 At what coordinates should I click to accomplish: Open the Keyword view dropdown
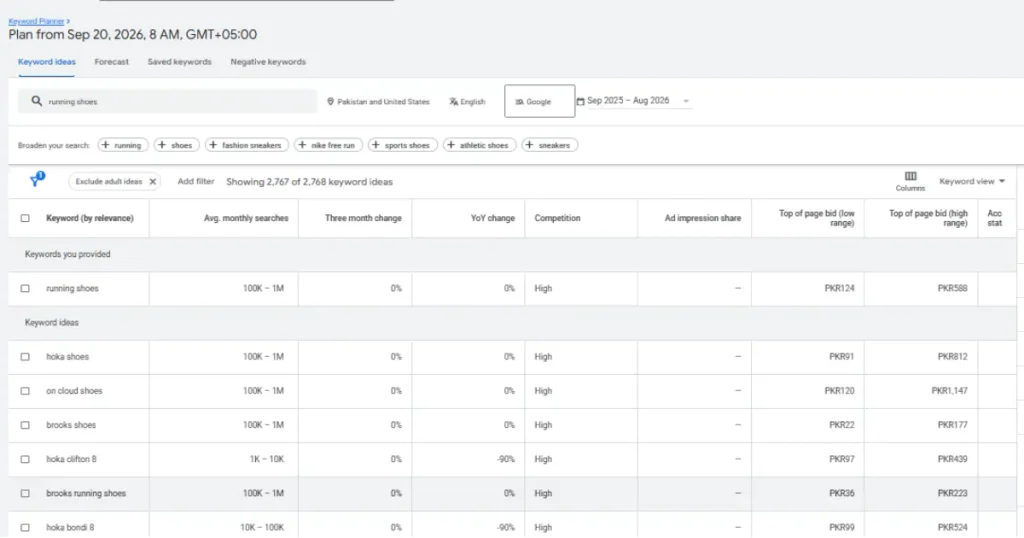(x=972, y=182)
